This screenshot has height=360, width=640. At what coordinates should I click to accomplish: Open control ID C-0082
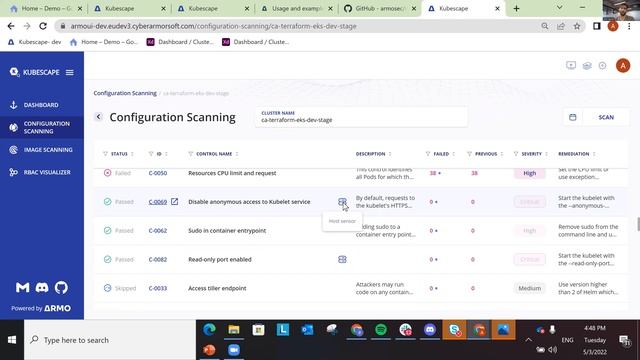point(158,259)
